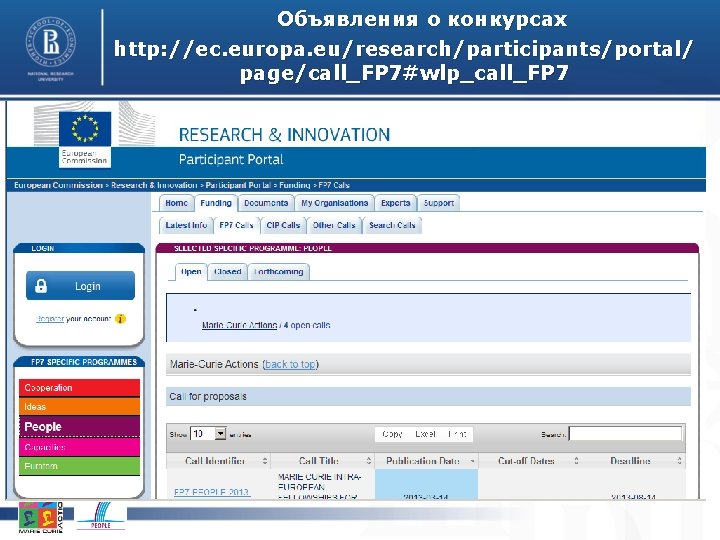Switch to Latest Info sub-tab

(186, 225)
